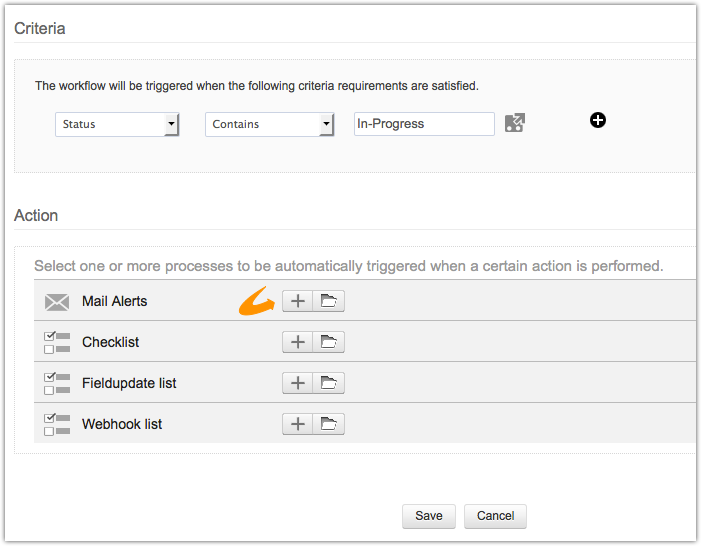Click the Webhook list checklist icon
This screenshot has width=701, height=546.
(57, 424)
